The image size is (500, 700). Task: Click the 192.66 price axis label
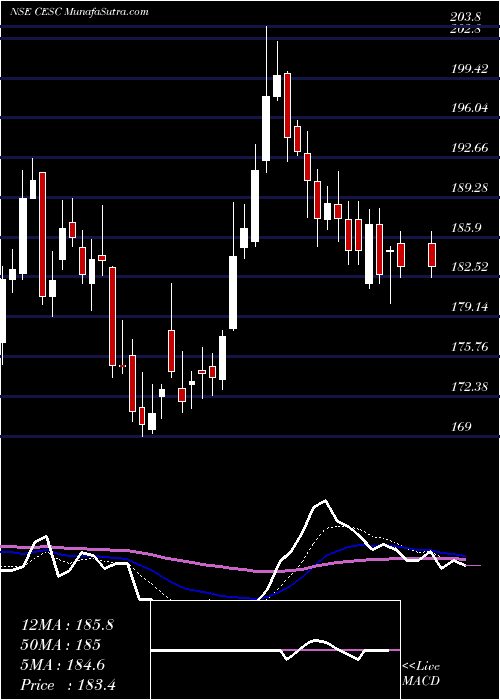pos(469,147)
